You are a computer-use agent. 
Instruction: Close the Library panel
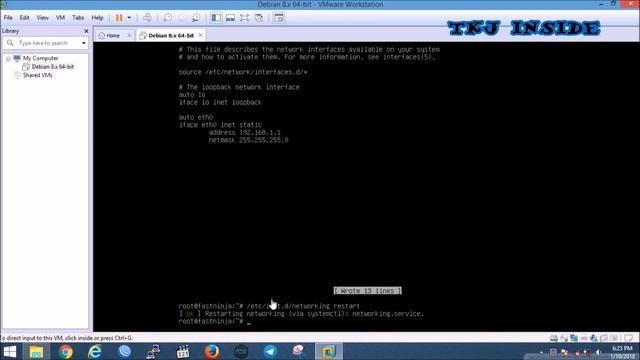coord(86,31)
